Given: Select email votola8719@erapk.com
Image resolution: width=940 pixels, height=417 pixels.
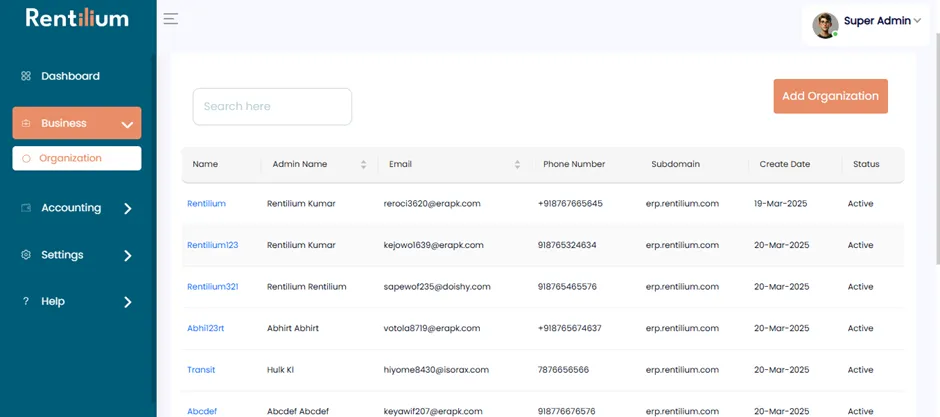Looking at the screenshot, I should pos(432,328).
